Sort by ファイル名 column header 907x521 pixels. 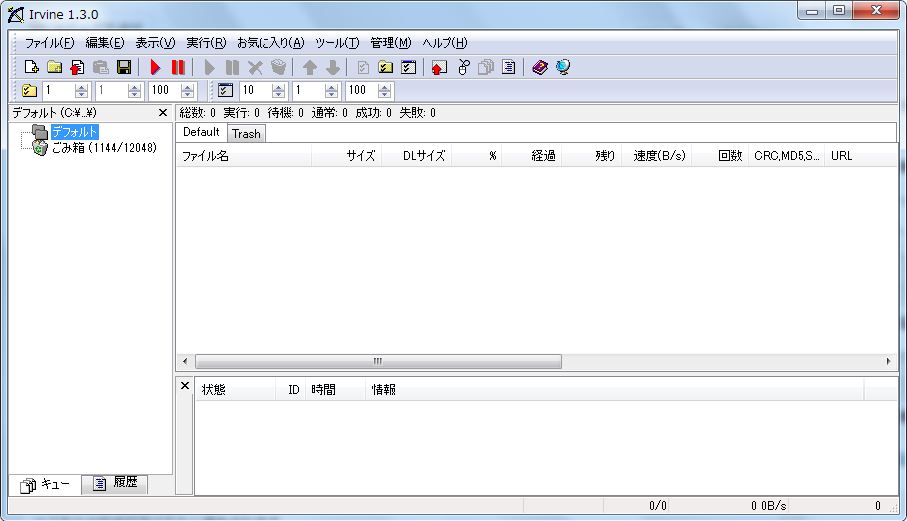tap(244, 156)
